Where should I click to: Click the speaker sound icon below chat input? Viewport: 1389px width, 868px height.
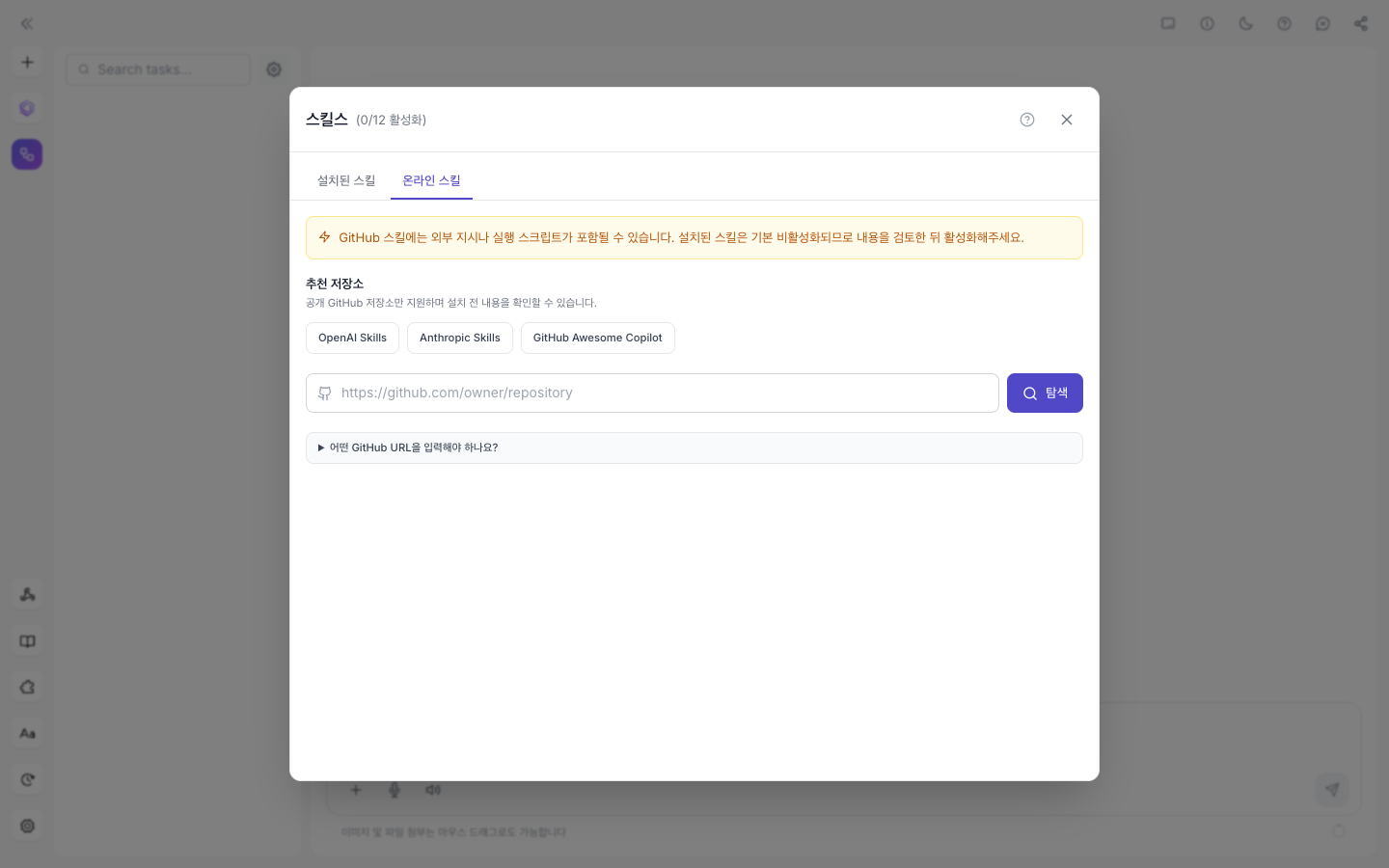coord(433,790)
